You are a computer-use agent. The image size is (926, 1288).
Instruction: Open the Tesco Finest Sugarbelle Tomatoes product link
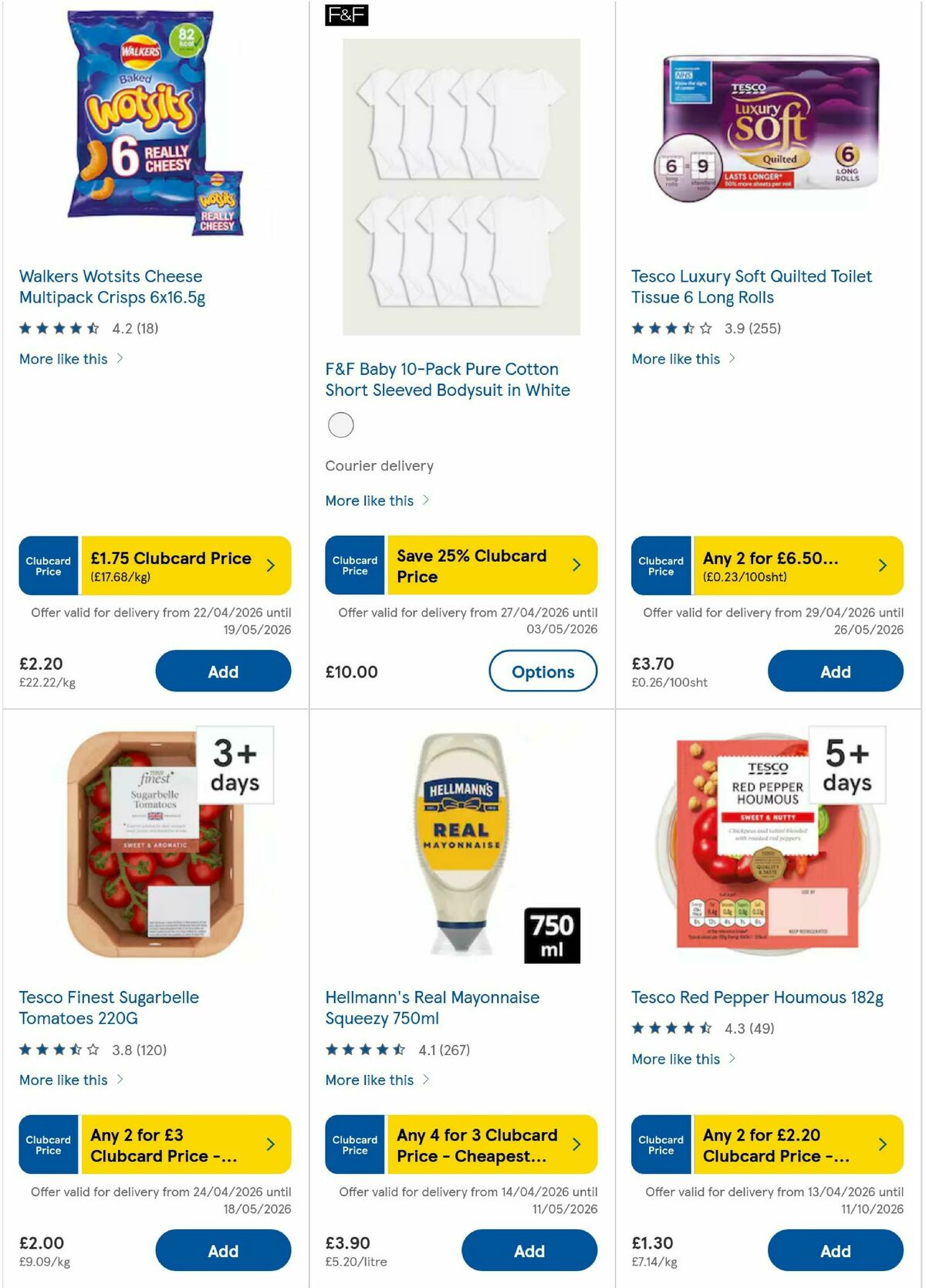(x=108, y=1007)
